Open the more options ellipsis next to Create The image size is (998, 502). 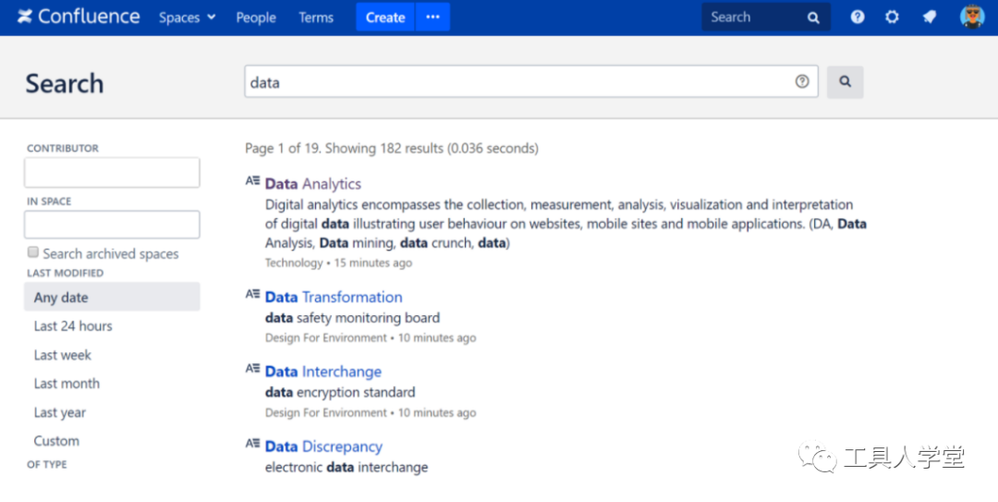click(433, 17)
